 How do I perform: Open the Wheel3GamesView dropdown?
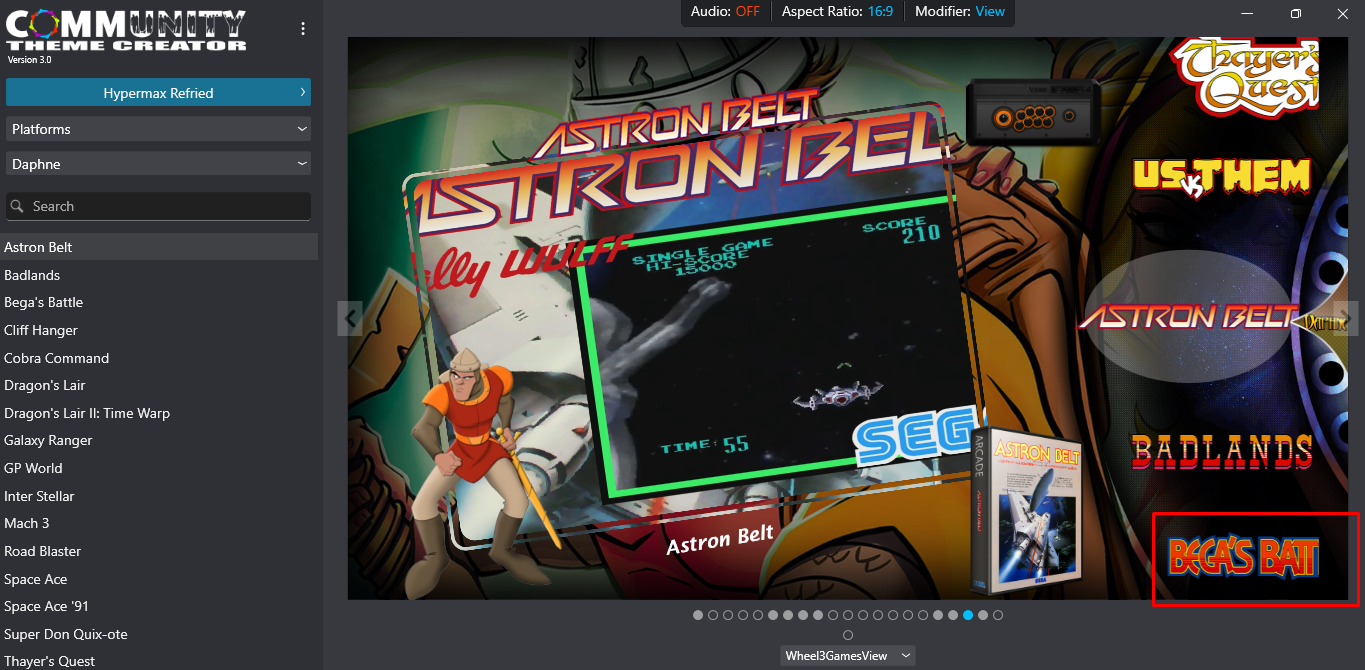click(848, 656)
